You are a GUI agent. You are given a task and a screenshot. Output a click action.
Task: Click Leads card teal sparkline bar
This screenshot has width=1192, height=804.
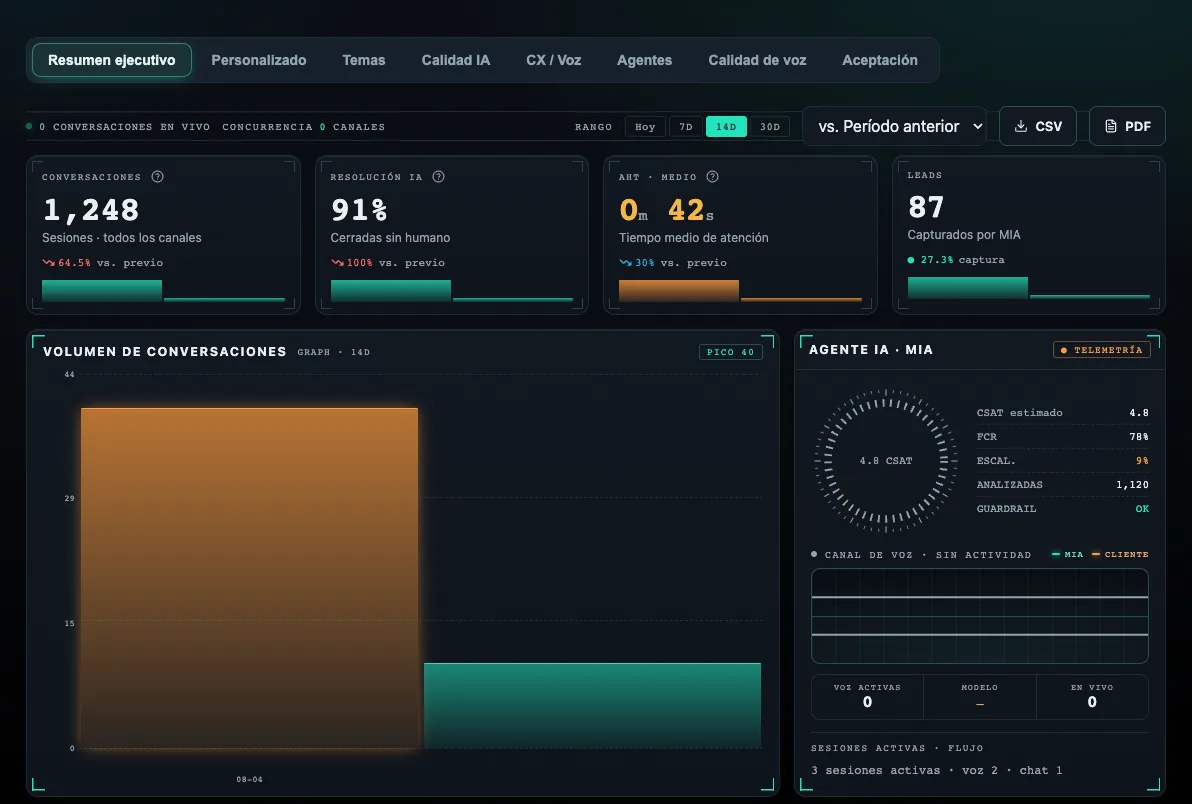pyautogui.click(x=968, y=288)
